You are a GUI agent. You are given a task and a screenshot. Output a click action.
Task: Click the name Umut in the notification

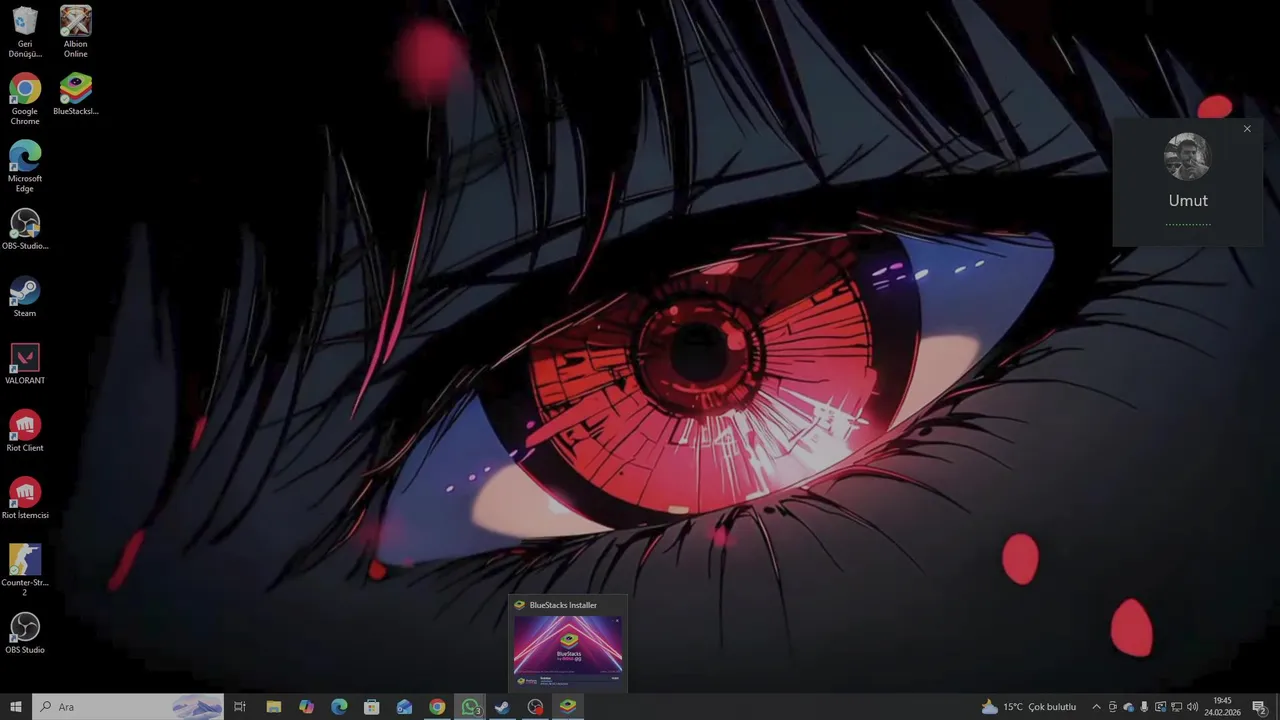[x=1188, y=200]
